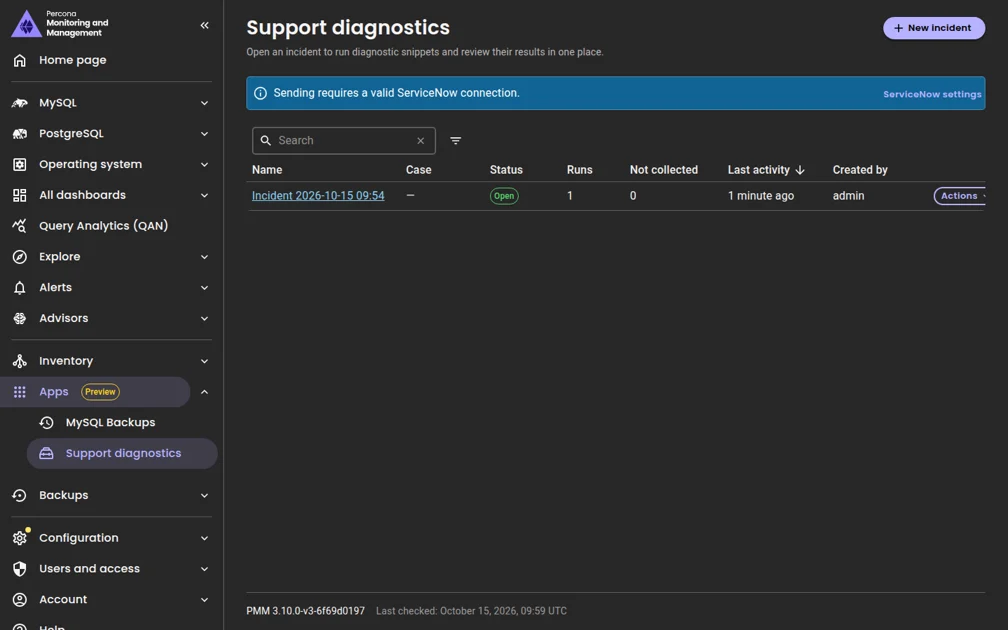
Task: Click the Open status badge
Action: pos(504,196)
